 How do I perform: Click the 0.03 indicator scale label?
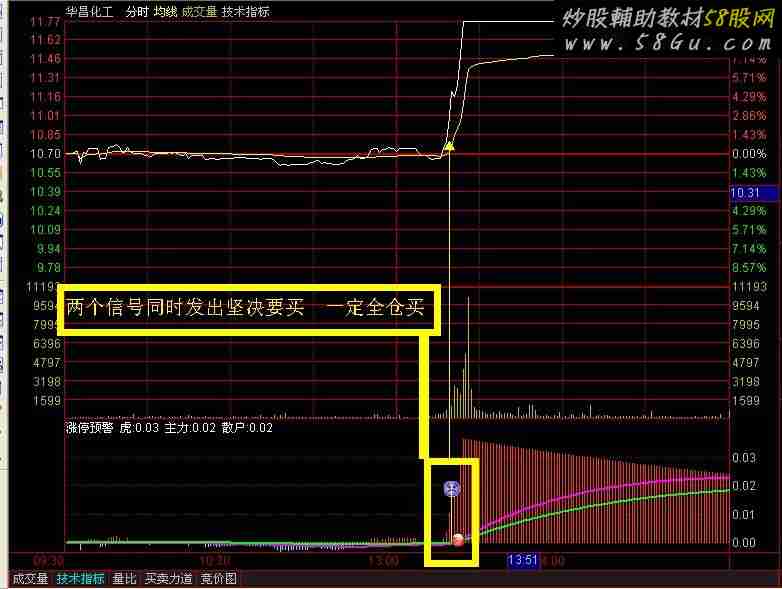(x=744, y=458)
